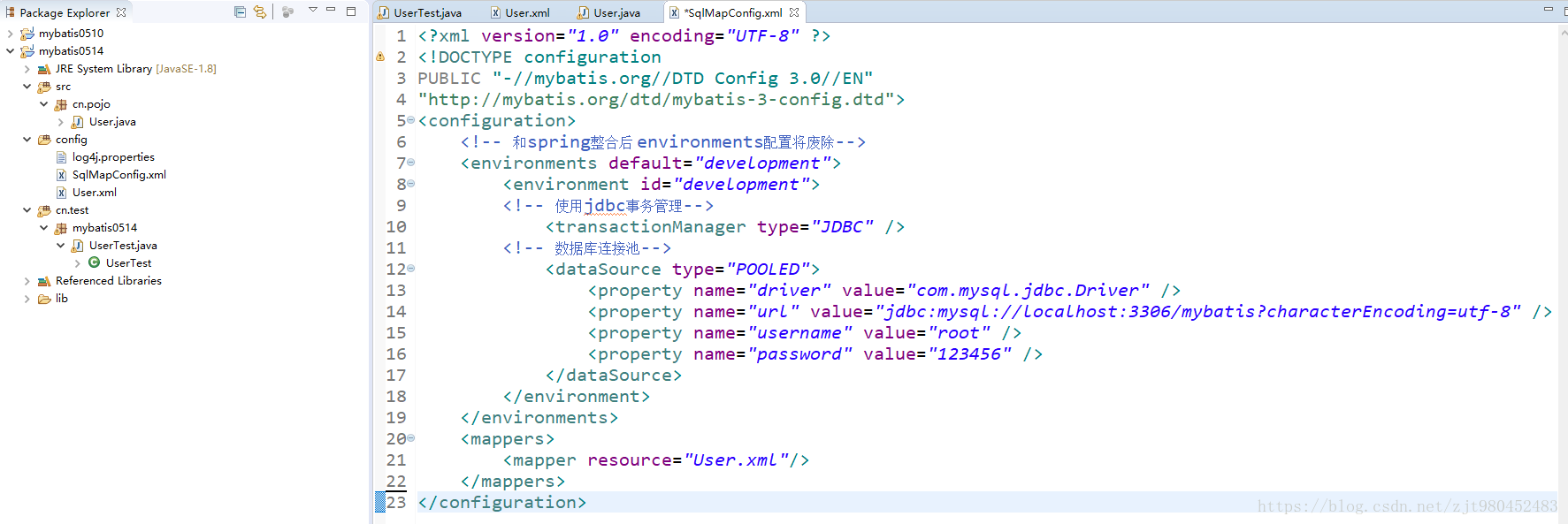Toggle Link with Editor in Package Explorer
This screenshot has width=1568, height=524.
[x=260, y=11]
